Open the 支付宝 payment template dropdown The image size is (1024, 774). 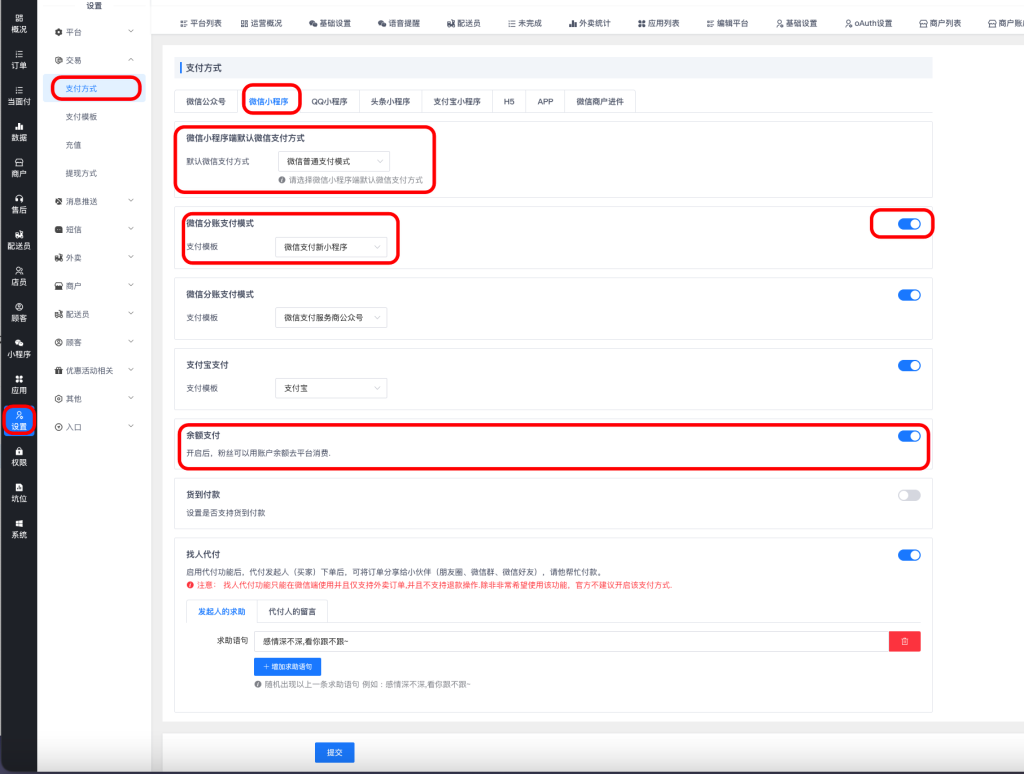(330, 388)
